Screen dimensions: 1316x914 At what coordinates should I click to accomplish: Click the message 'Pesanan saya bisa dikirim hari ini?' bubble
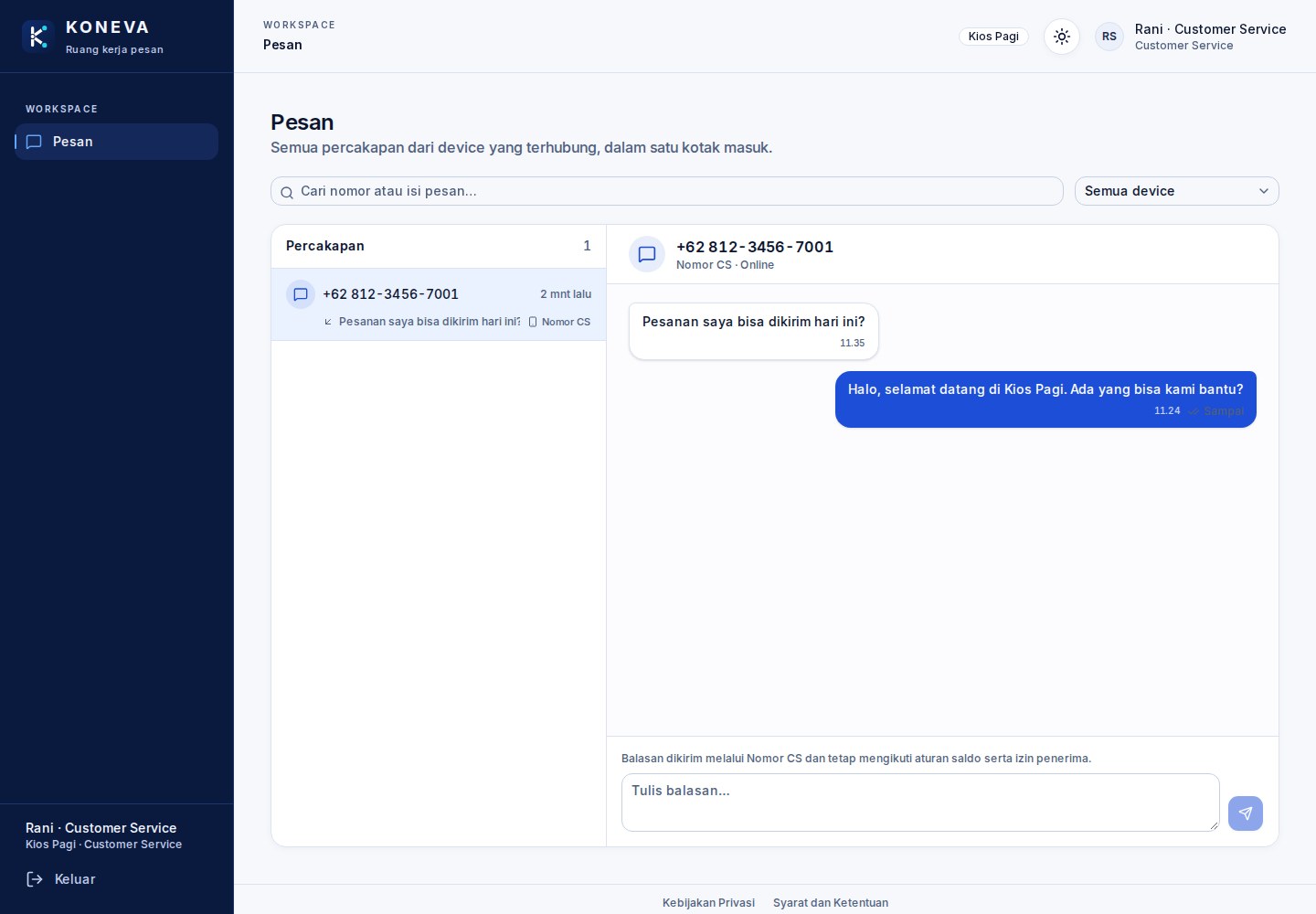(754, 331)
